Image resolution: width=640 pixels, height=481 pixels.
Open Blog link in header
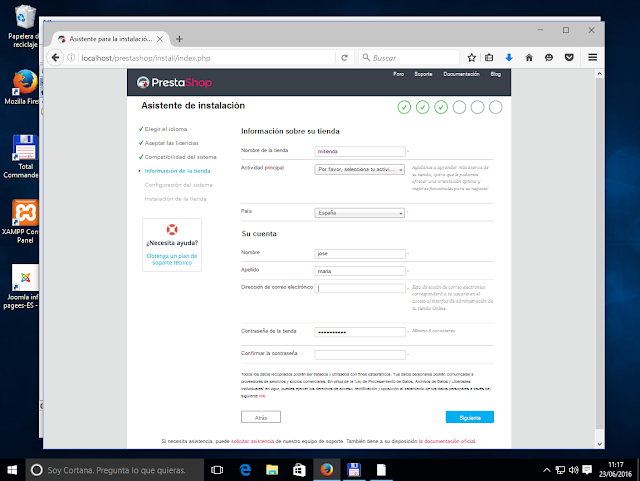pos(496,74)
